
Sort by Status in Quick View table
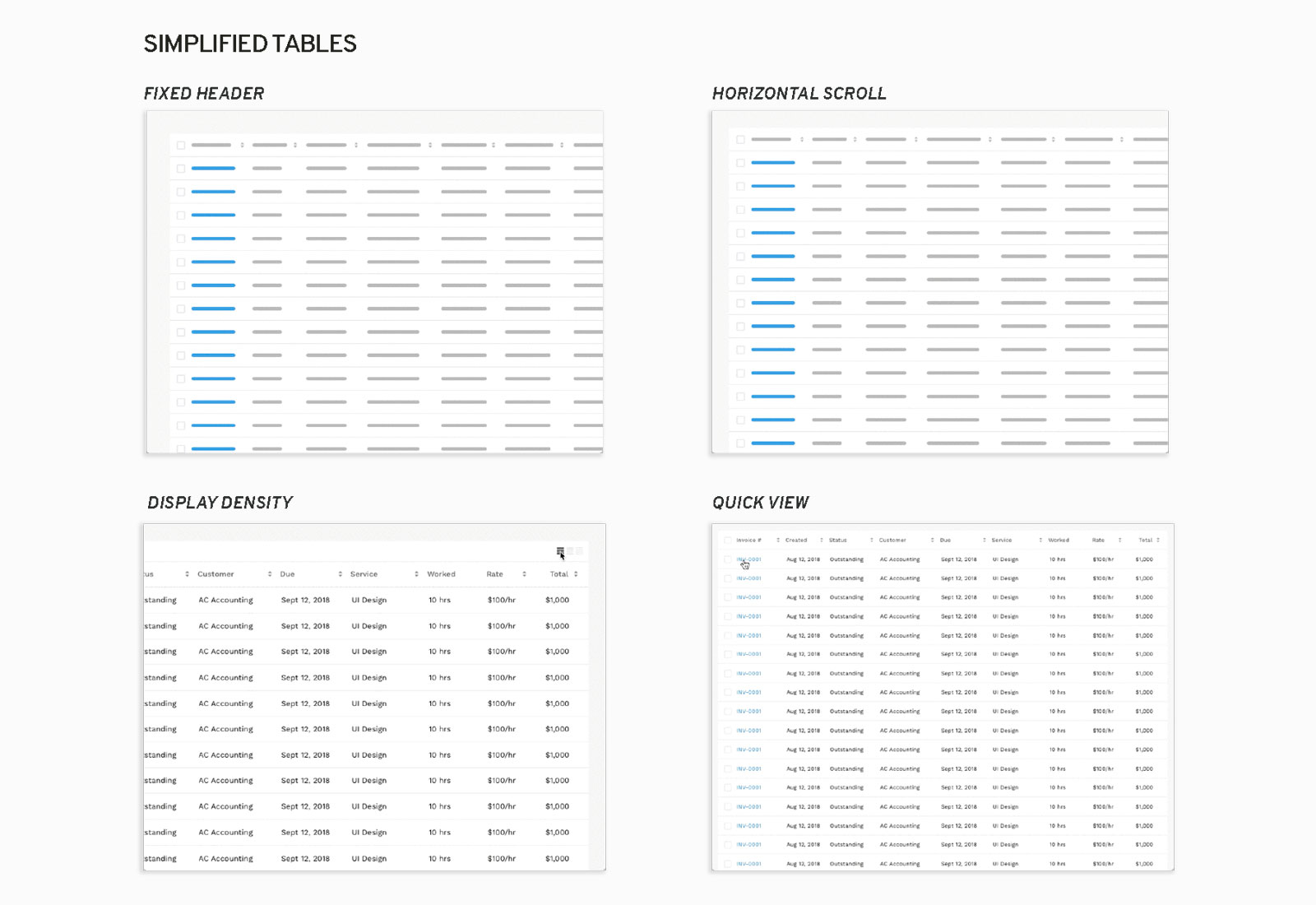[871, 541]
